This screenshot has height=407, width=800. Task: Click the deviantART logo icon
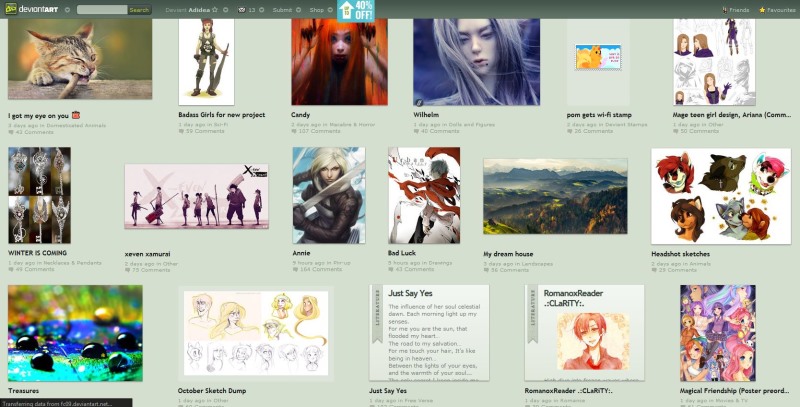(x=11, y=9)
